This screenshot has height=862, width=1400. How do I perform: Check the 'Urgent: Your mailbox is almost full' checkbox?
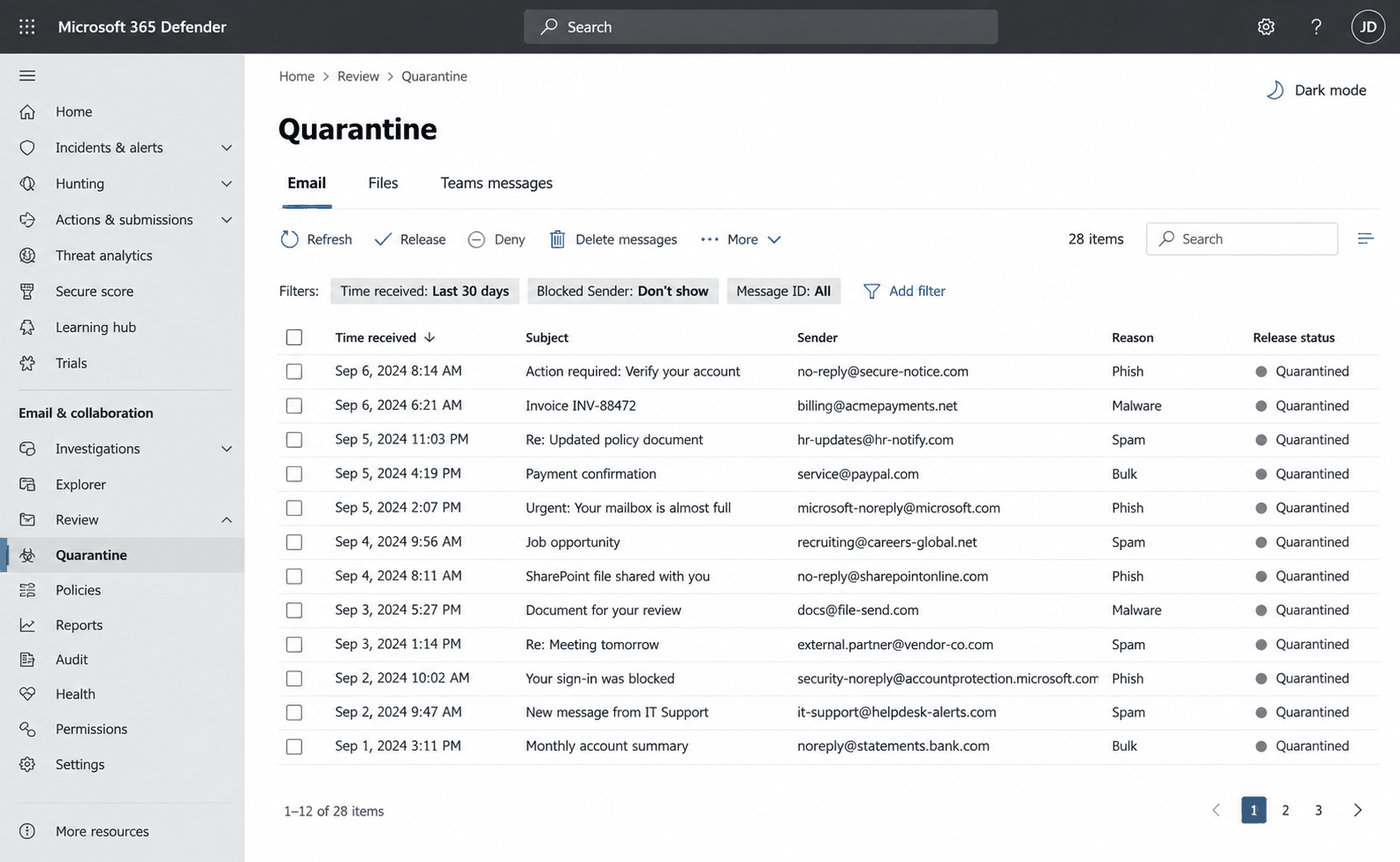point(294,508)
